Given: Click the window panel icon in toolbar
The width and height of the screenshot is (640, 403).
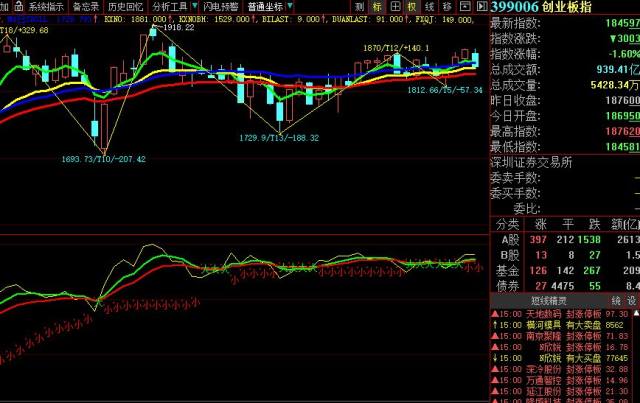Looking at the screenshot, I should [x=464, y=6].
